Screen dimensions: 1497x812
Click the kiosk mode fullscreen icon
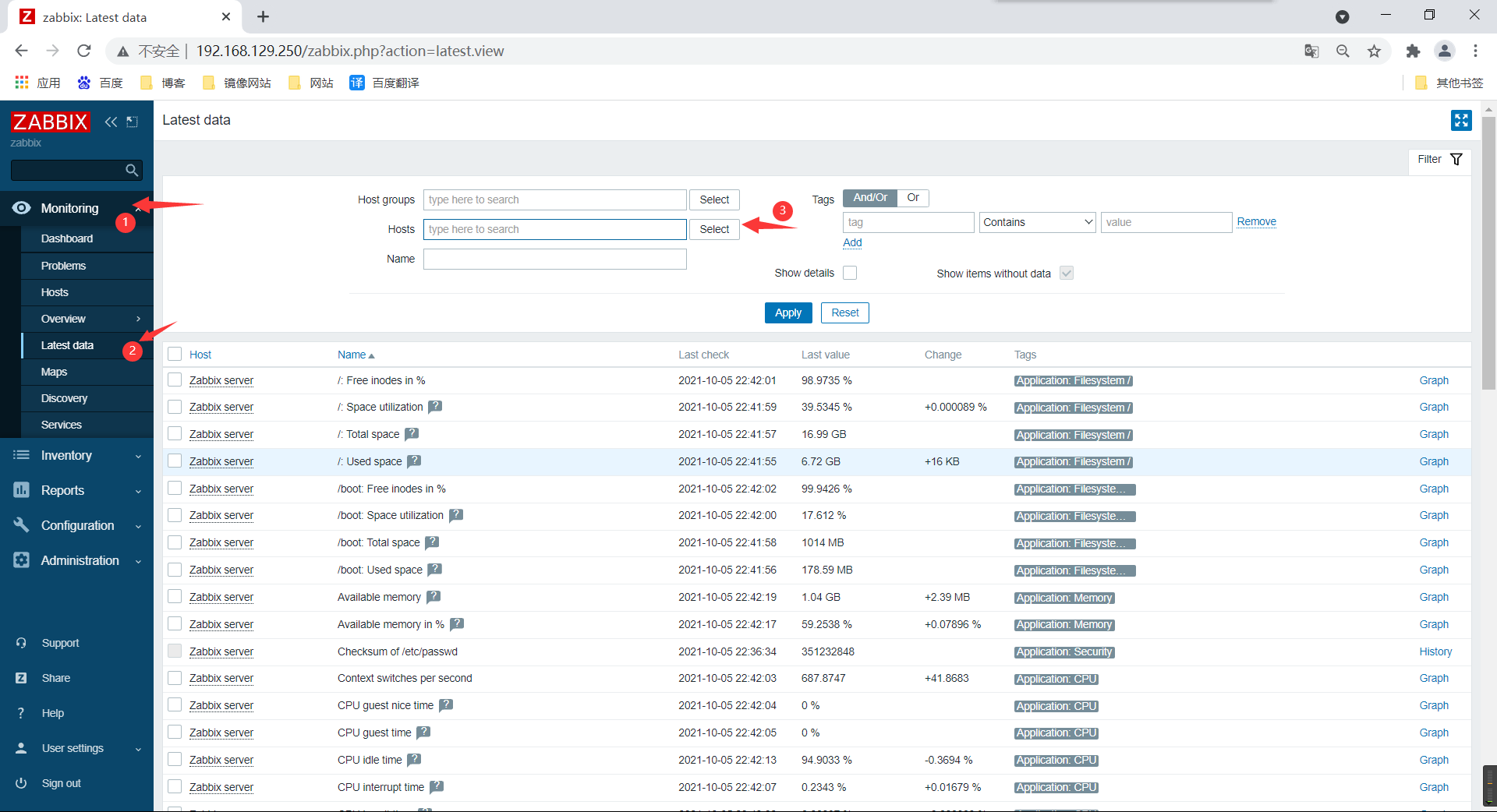coord(1460,120)
